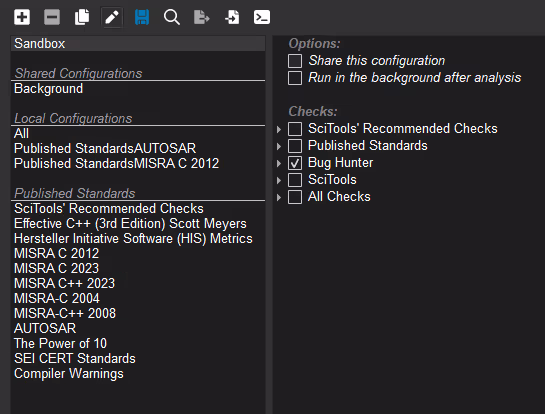Check the SciTools checkbox
Image resolution: width=545 pixels, height=414 pixels.
click(x=295, y=180)
